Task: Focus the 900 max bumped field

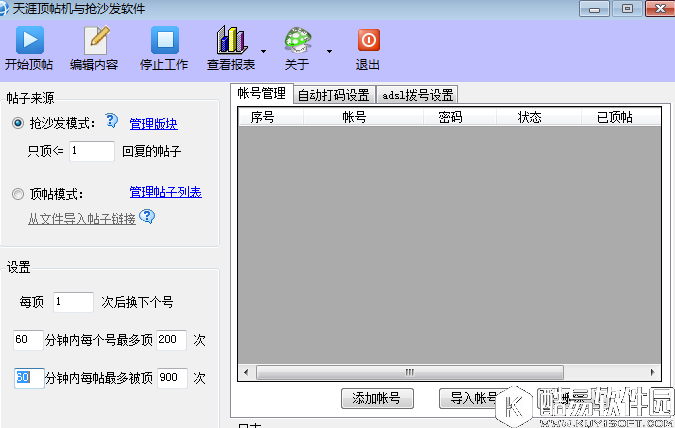Action: (172, 378)
